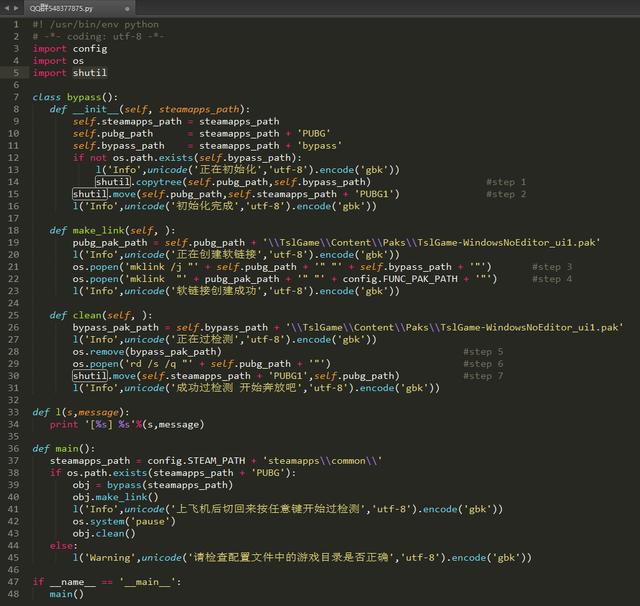The image size is (640, 606).
Task: Click the string '正在过检测'
Action: pos(205,340)
